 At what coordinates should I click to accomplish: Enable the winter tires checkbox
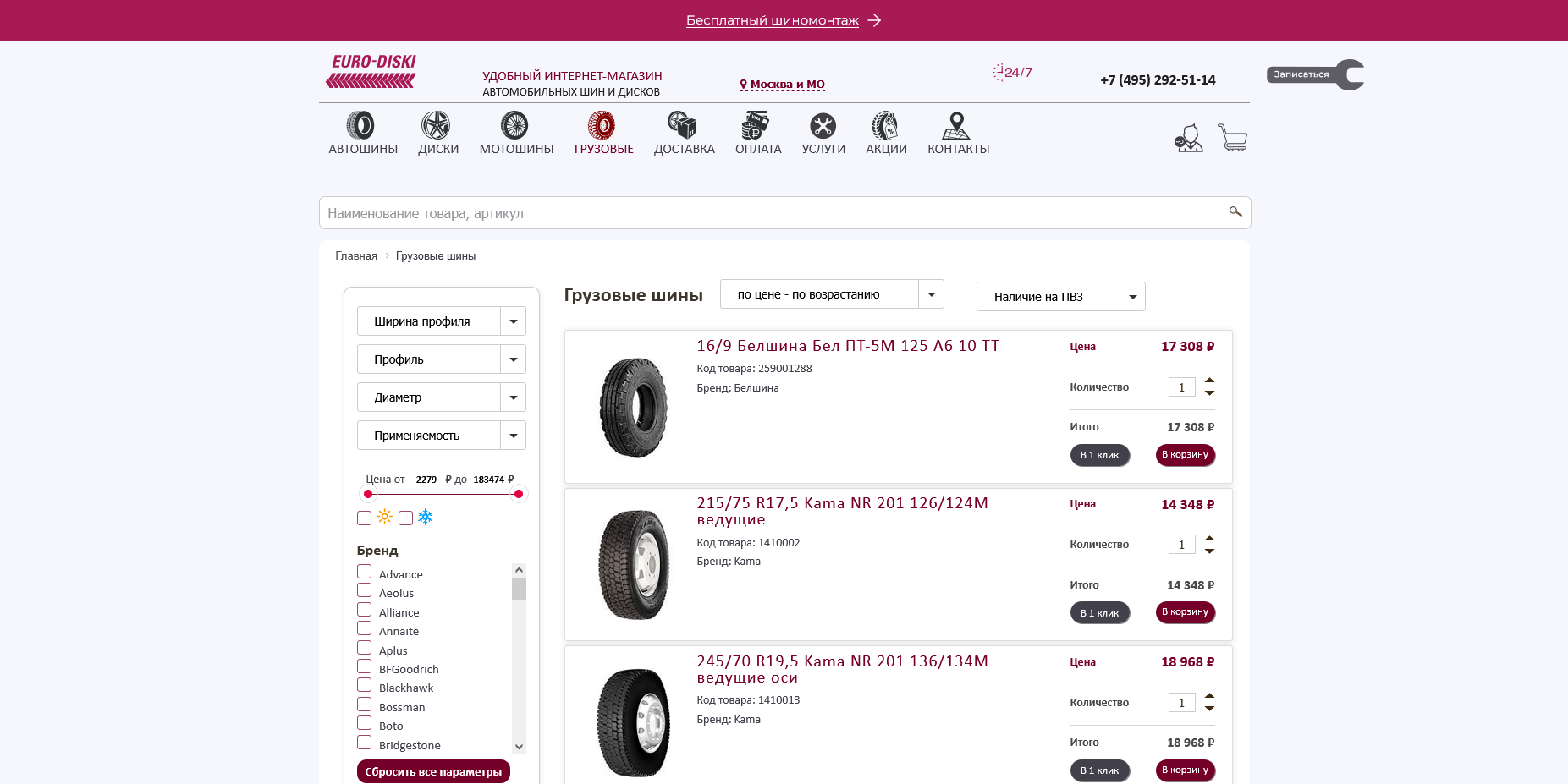[x=406, y=518]
